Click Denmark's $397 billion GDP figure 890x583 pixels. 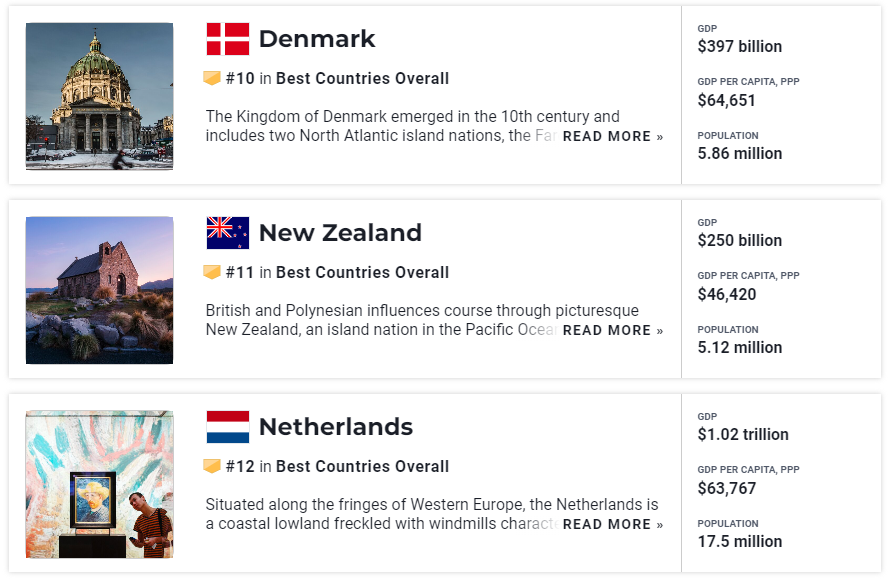point(740,47)
